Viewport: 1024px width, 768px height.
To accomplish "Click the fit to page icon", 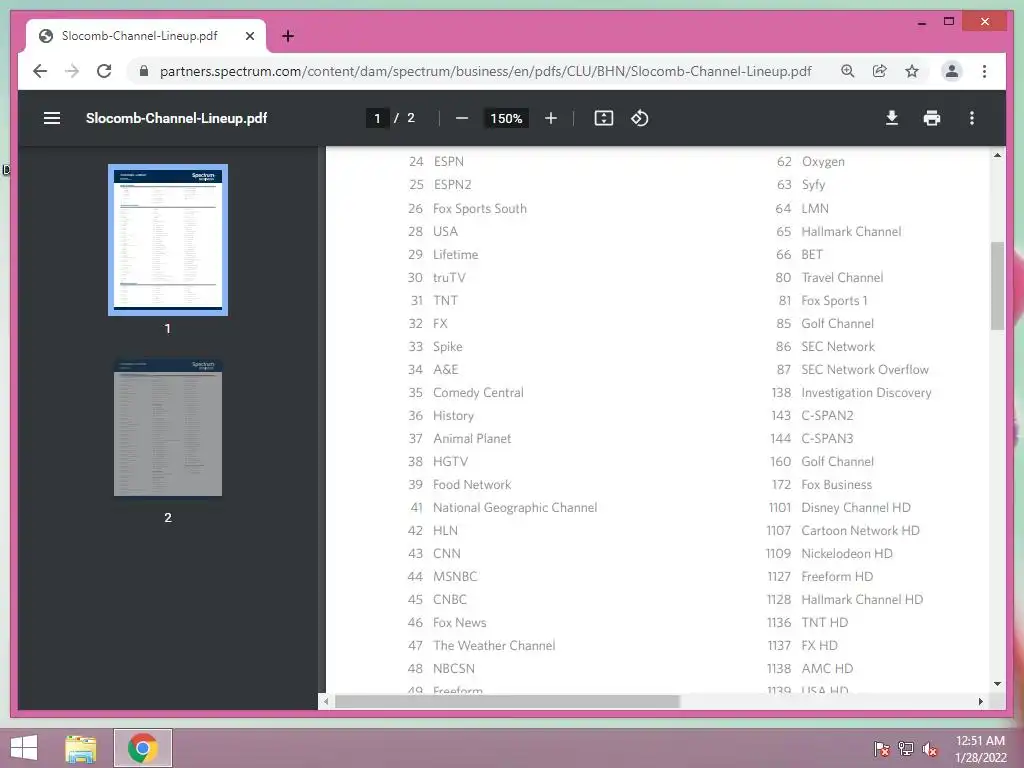I will pos(603,118).
